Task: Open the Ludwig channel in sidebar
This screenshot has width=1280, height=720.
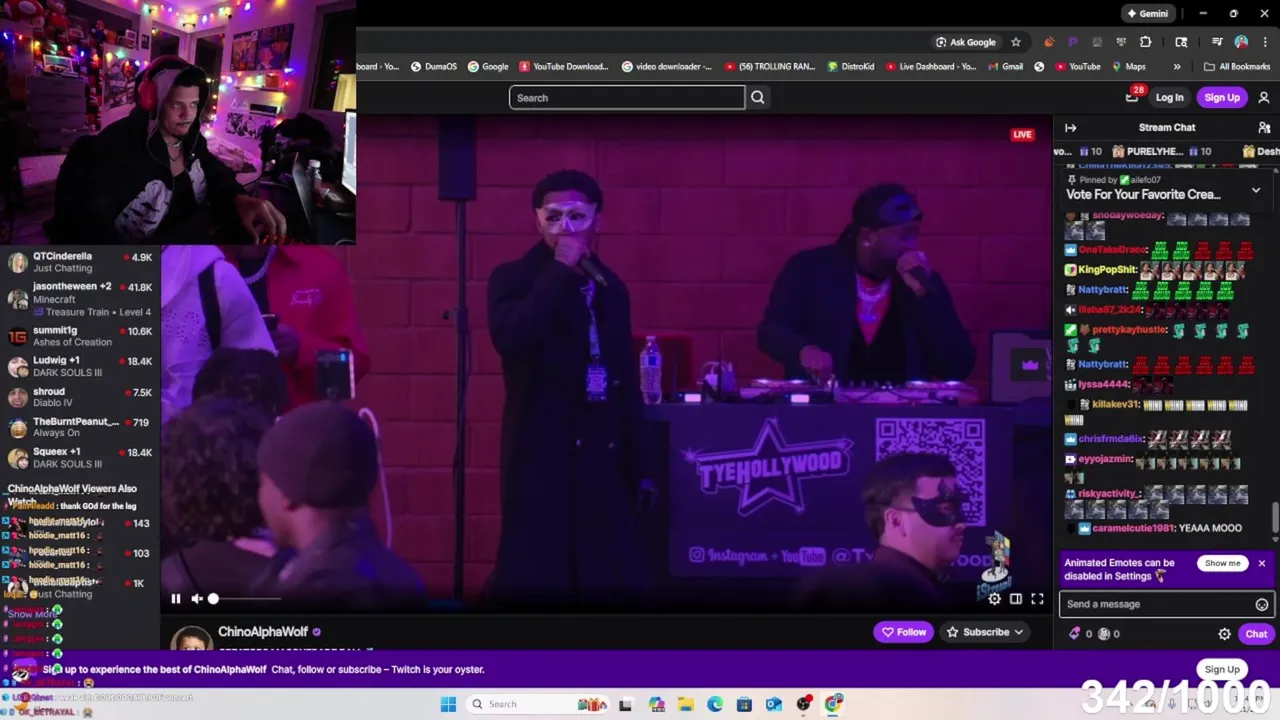Action: tap(80, 366)
